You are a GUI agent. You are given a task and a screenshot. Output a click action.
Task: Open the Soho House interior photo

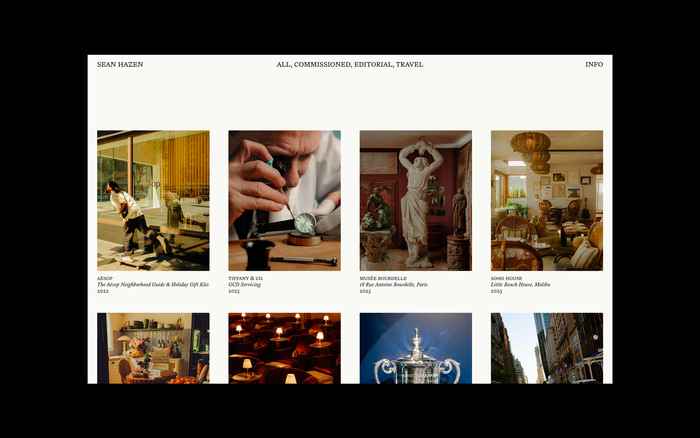tap(547, 200)
